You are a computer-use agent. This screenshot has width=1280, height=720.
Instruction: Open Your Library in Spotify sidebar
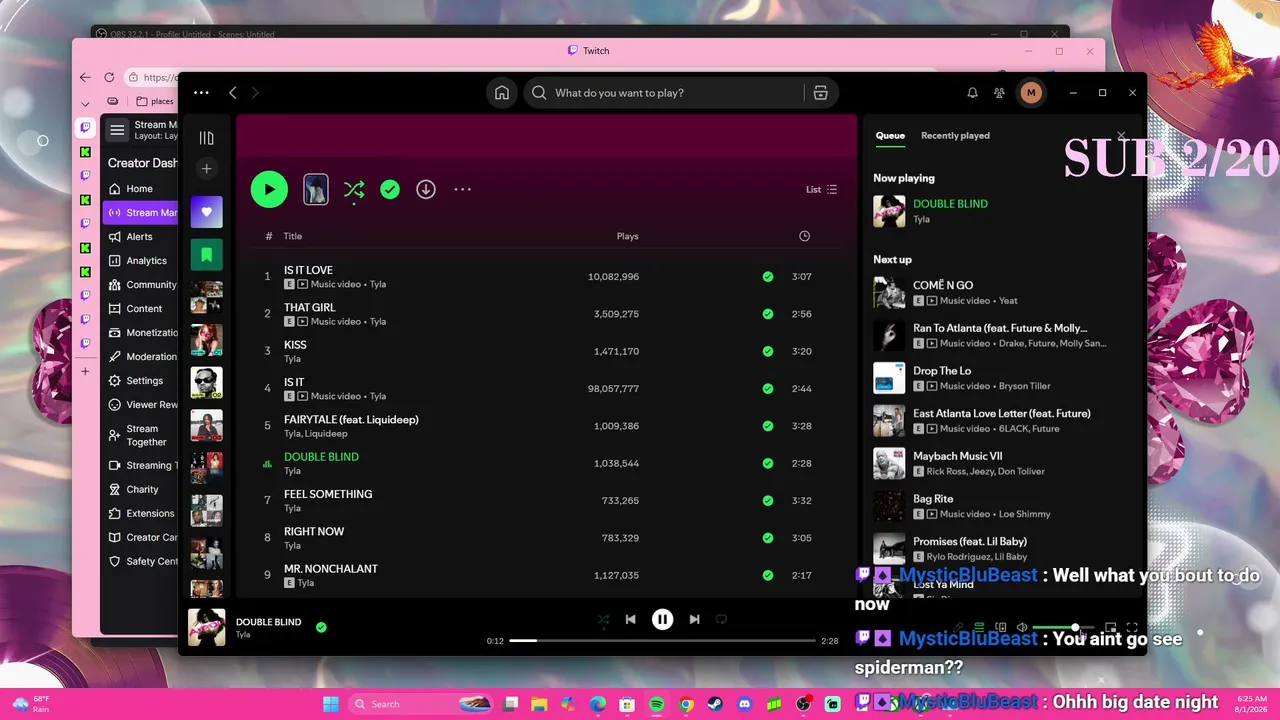point(206,138)
